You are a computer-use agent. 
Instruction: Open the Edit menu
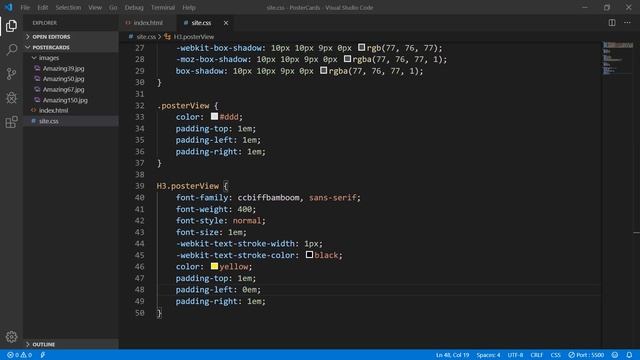click(42, 7)
